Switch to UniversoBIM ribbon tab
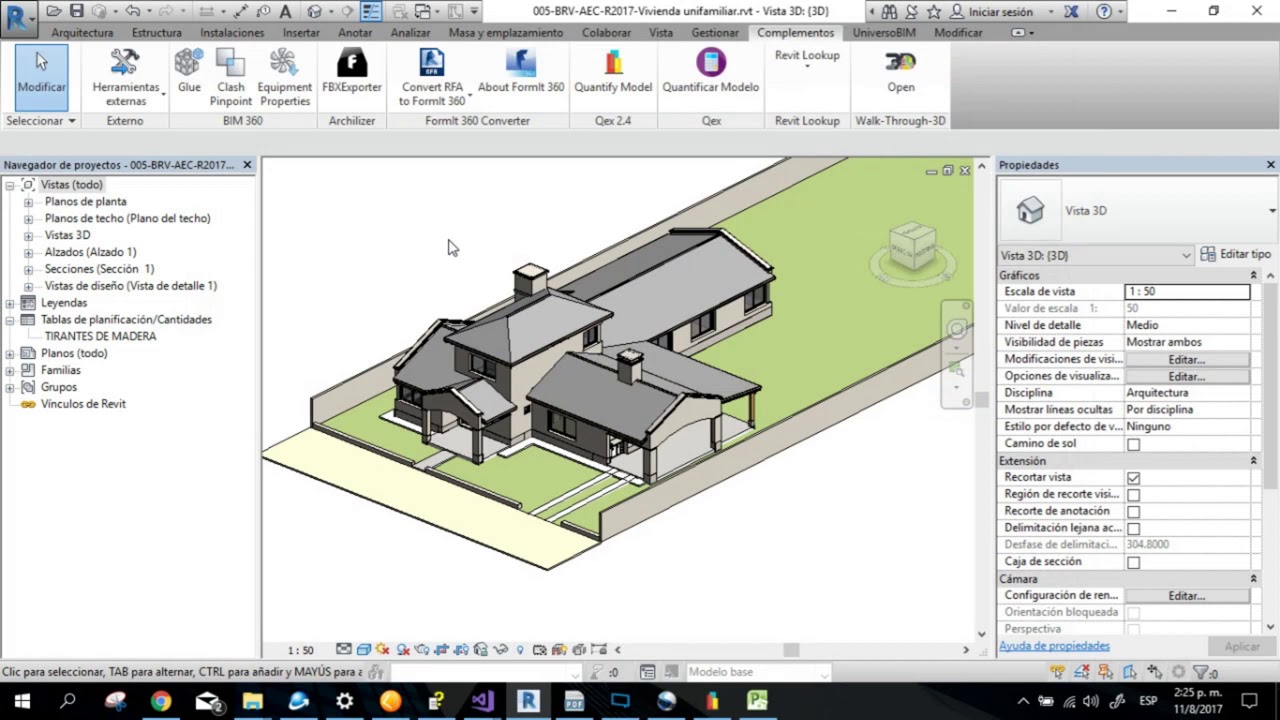Screen dimensions: 1280x720 click(884, 32)
